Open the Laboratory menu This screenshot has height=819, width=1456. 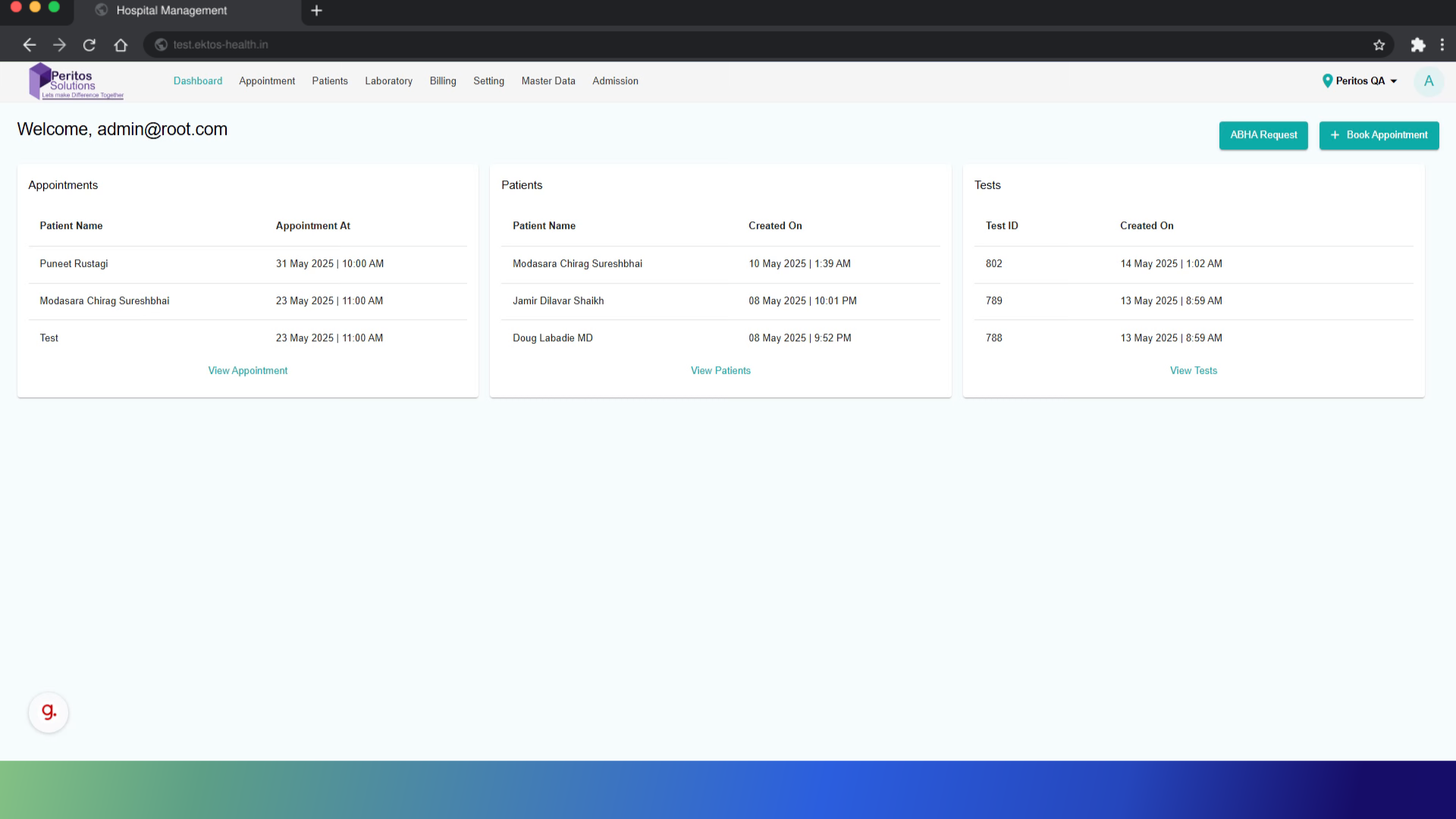coord(388,81)
